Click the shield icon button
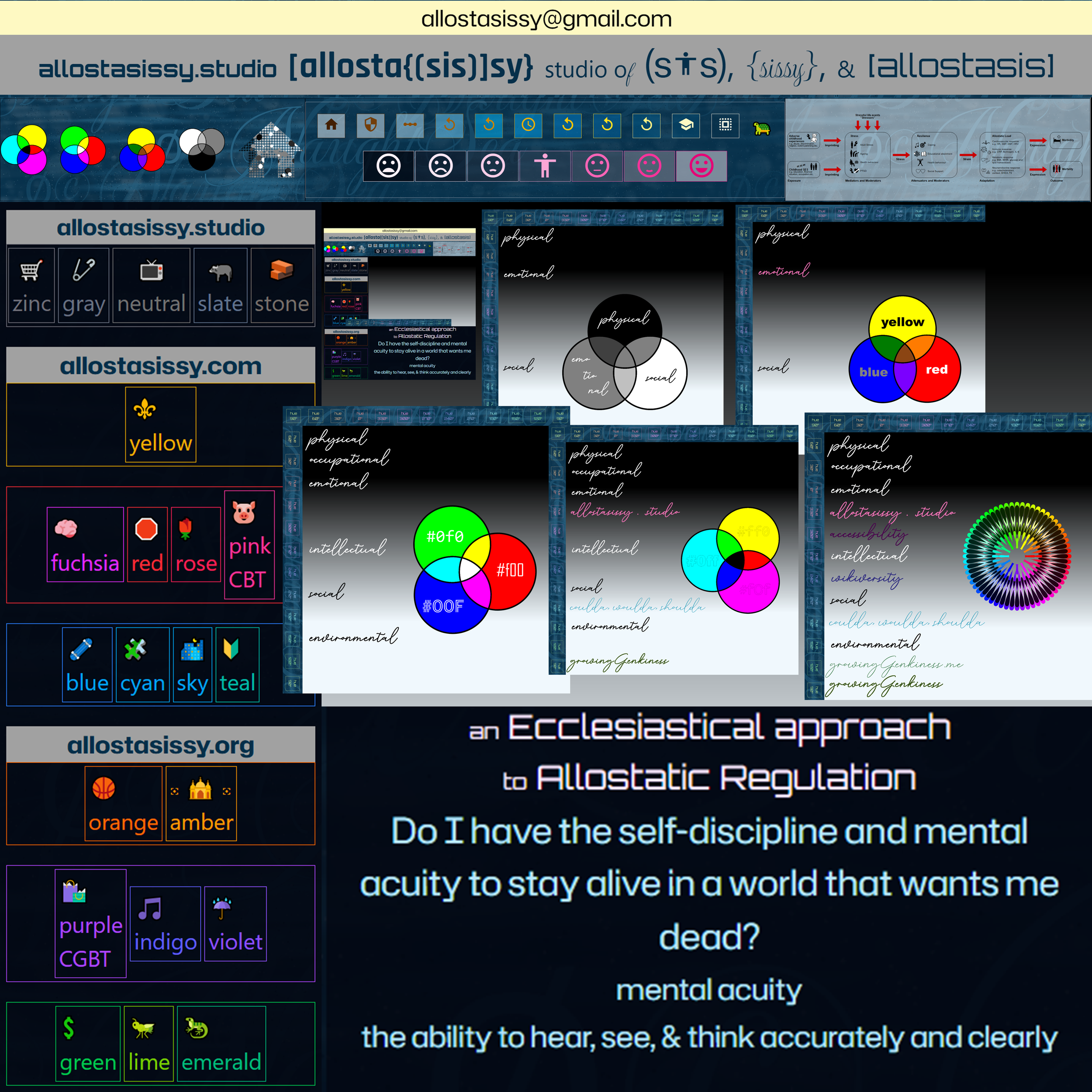This screenshot has height=1092, width=1092. click(370, 125)
